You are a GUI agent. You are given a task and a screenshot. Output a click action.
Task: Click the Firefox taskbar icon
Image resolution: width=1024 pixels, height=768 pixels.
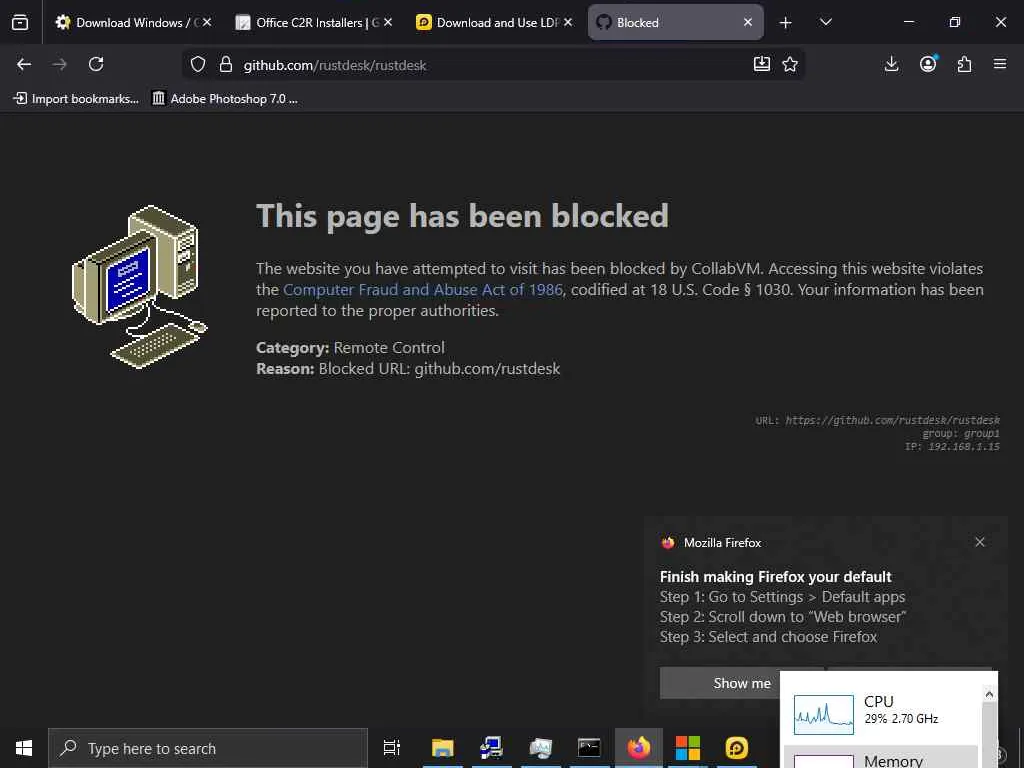coord(638,748)
